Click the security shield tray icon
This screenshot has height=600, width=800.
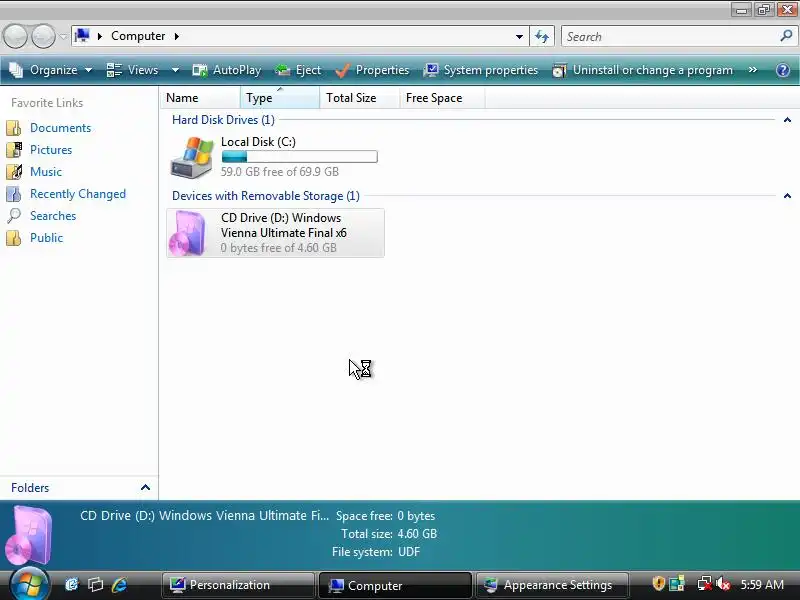pyautogui.click(x=658, y=583)
